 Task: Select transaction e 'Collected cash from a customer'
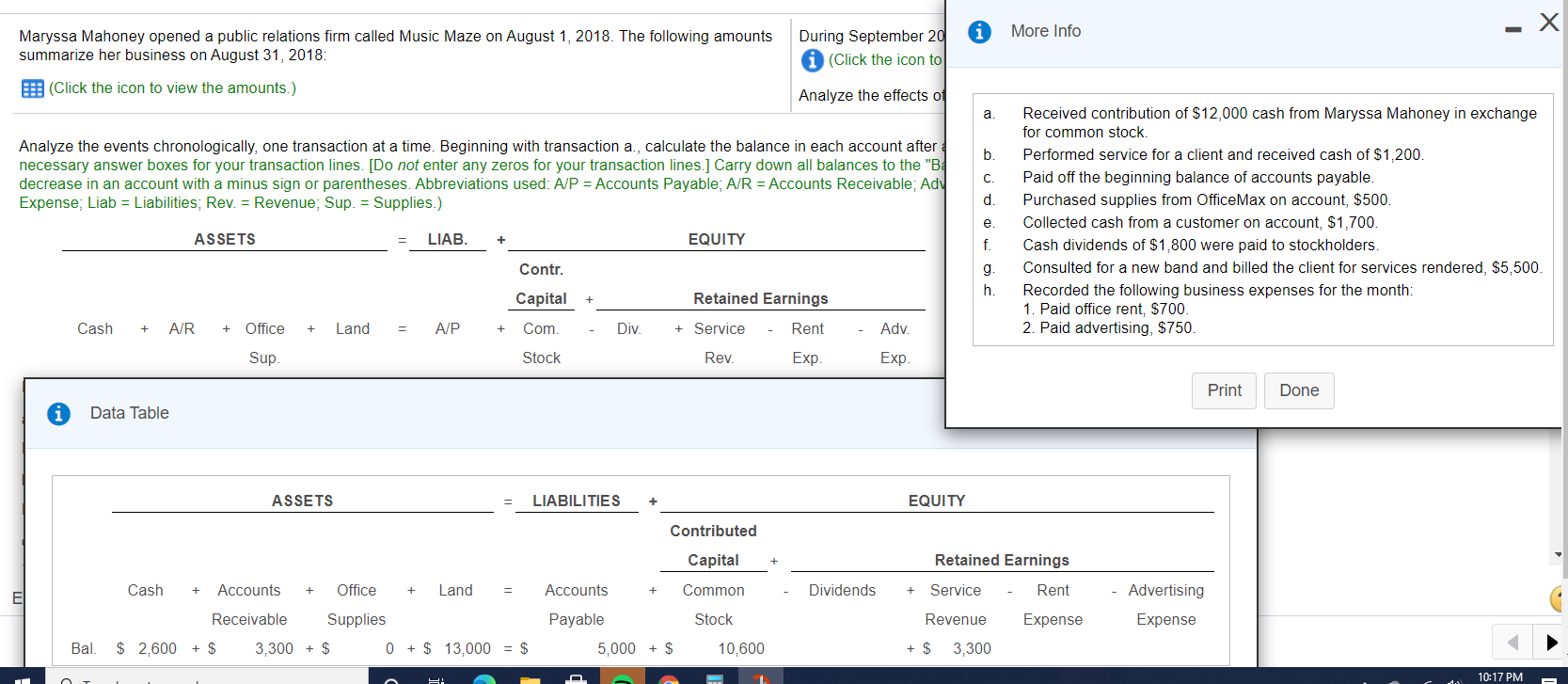click(x=1200, y=222)
